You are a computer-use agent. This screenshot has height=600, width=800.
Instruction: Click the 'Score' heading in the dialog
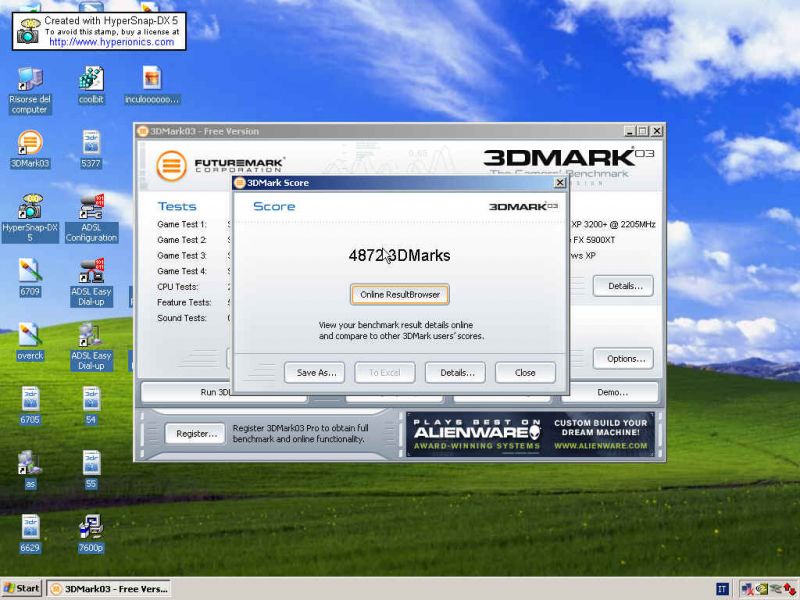pyautogui.click(x=274, y=206)
